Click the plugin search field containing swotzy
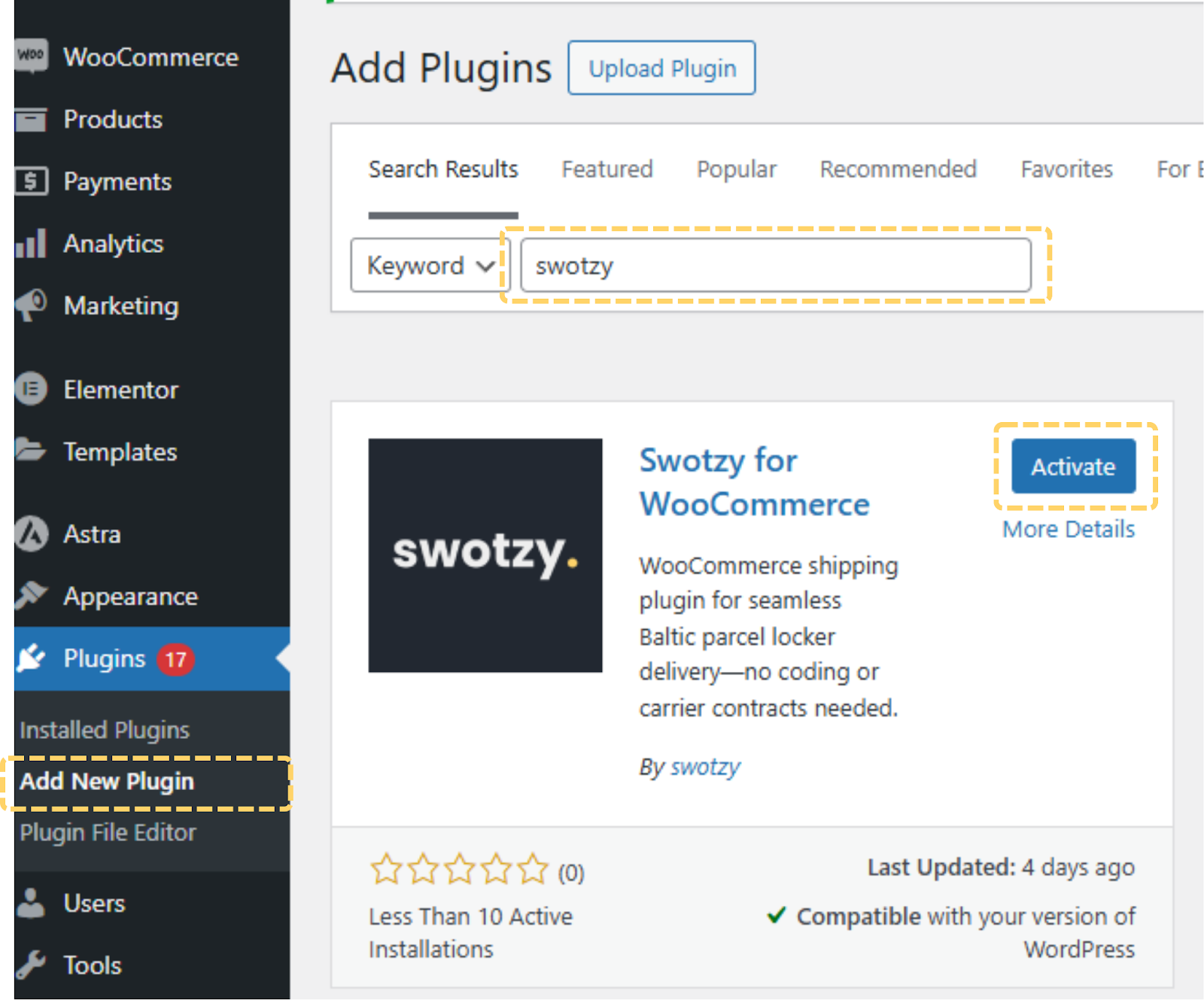 [x=775, y=266]
